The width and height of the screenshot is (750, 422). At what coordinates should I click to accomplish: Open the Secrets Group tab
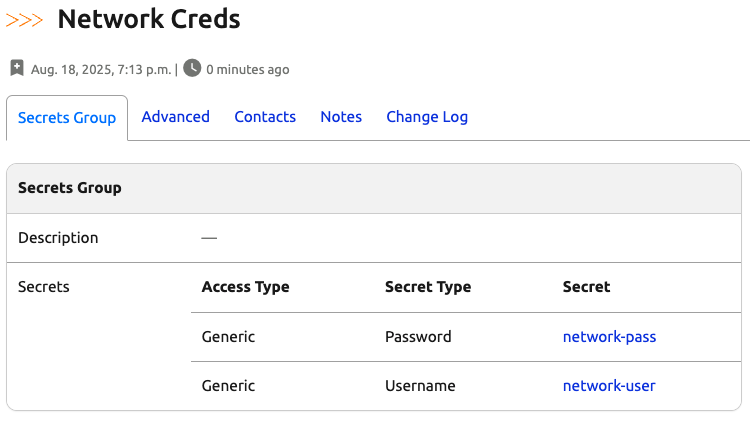(x=67, y=118)
